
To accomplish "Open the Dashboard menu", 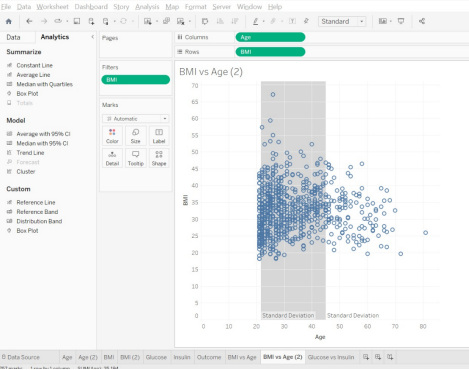I will pyautogui.click(x=91, y=7).
